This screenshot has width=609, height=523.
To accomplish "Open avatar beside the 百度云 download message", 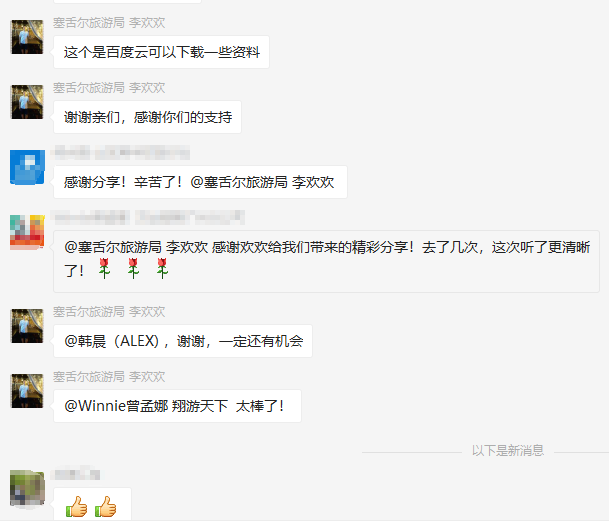I will (27, 37).
